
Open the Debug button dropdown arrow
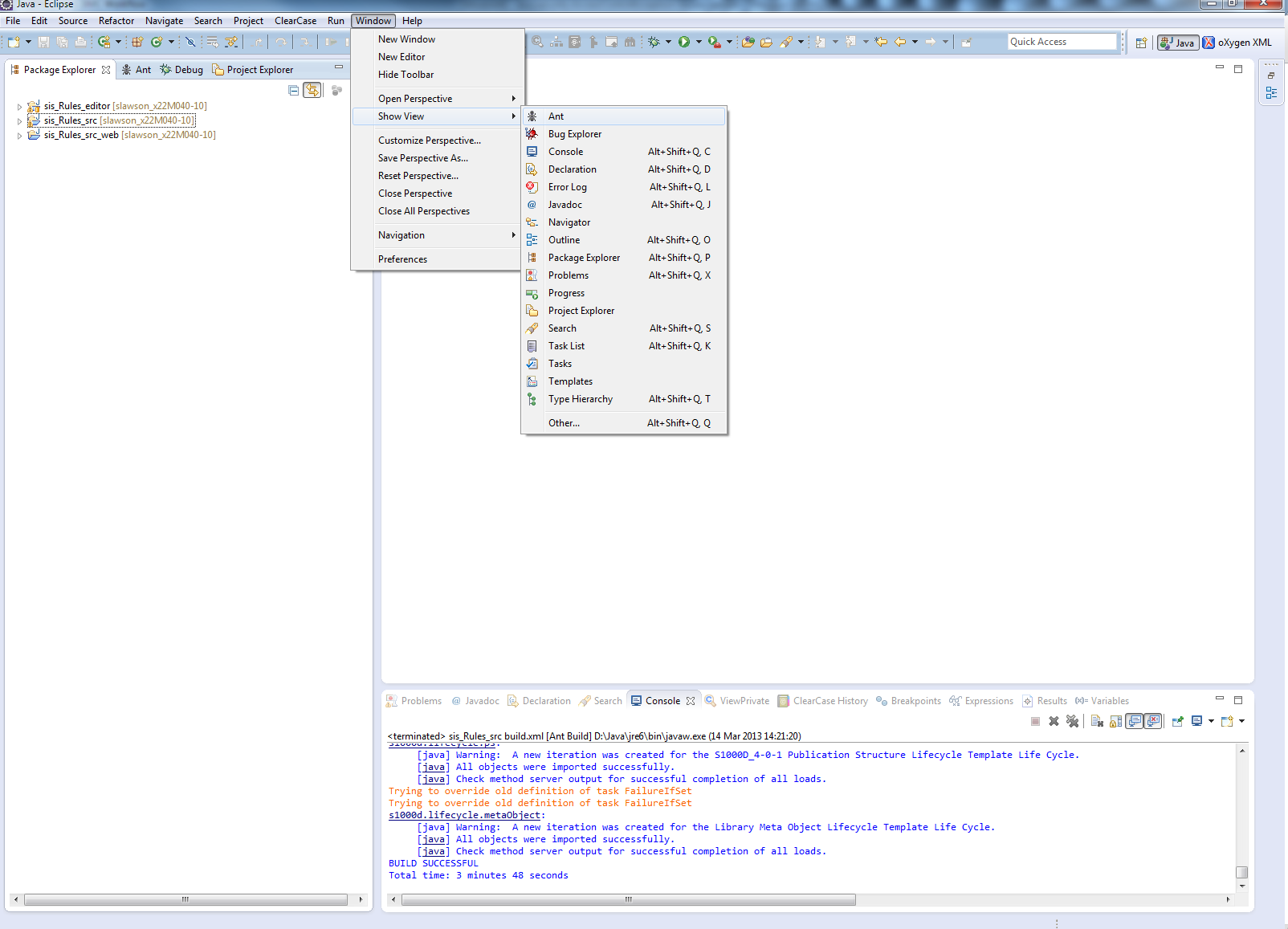coord(668,42)
